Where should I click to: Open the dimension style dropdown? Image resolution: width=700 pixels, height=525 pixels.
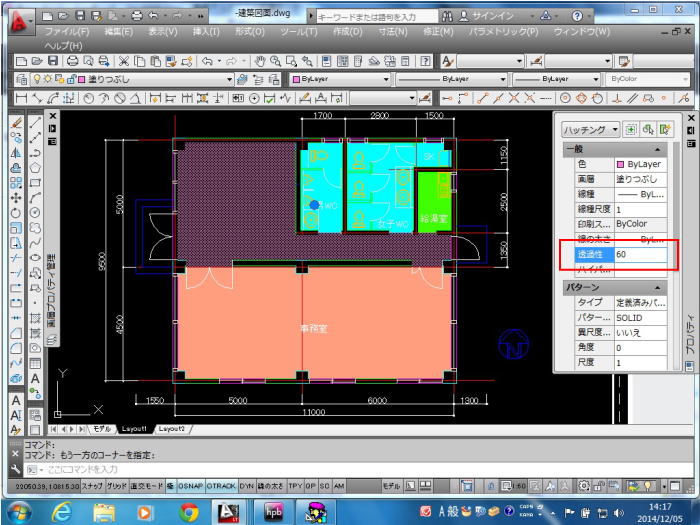pos(383,98)
